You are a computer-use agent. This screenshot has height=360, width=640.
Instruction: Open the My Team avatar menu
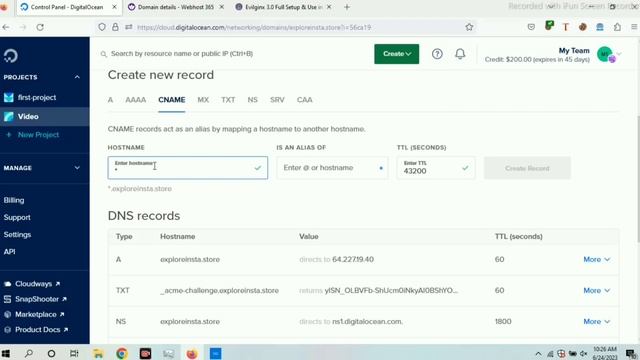click(606, 54)
